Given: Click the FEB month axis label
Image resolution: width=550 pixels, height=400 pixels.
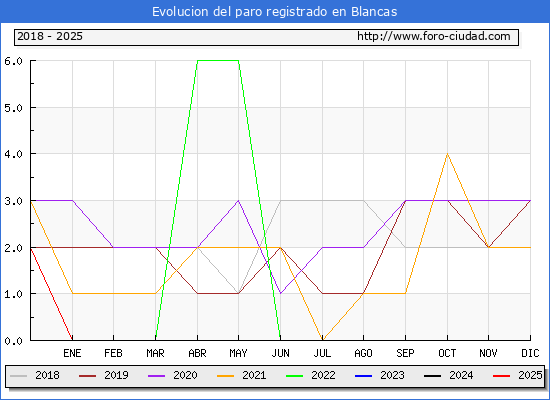Looking at the screenshot, I should click(113, 353).
